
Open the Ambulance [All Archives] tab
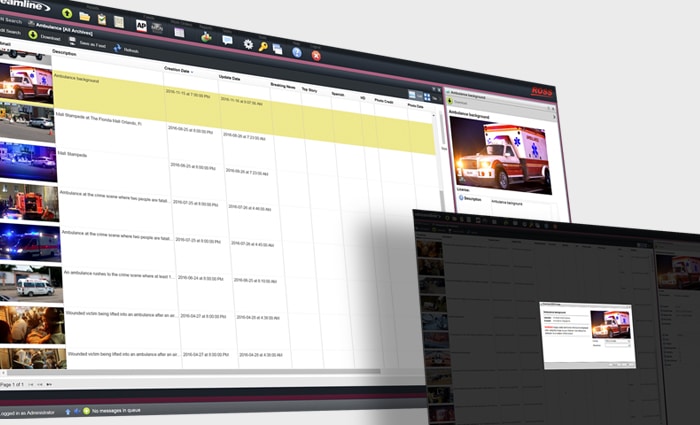61,28
